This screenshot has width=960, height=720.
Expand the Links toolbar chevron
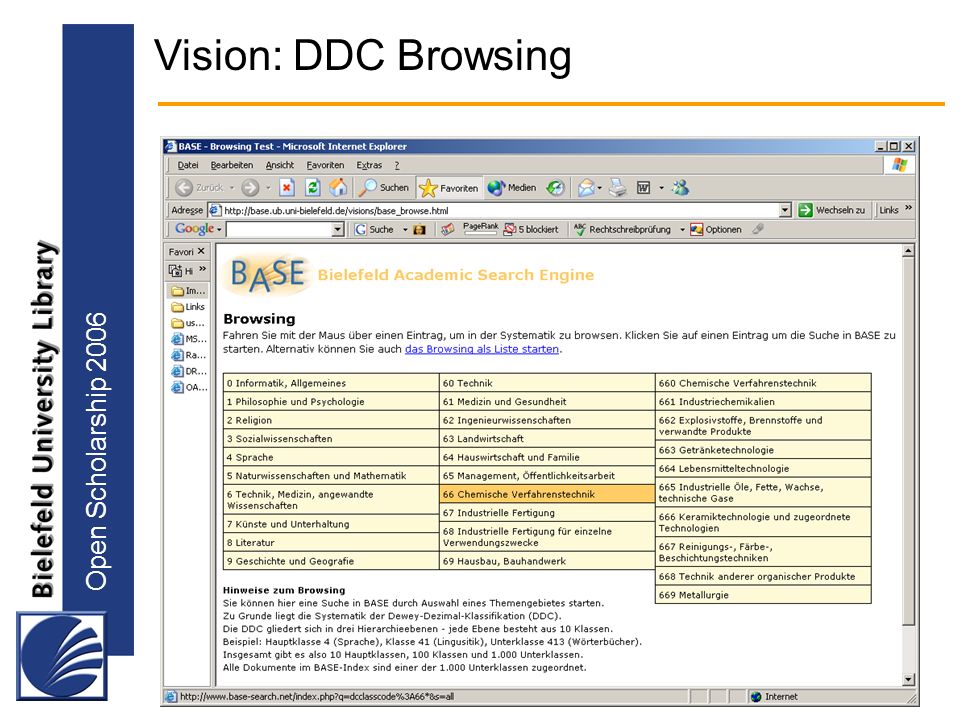point(909,208)
